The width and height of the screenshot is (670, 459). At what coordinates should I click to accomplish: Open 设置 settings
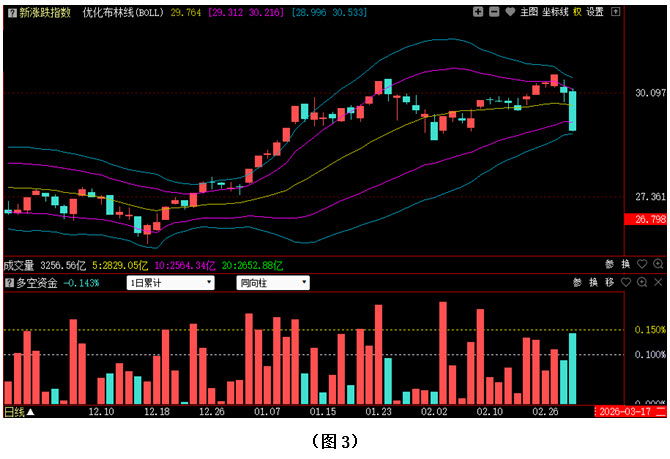[596, 12]
